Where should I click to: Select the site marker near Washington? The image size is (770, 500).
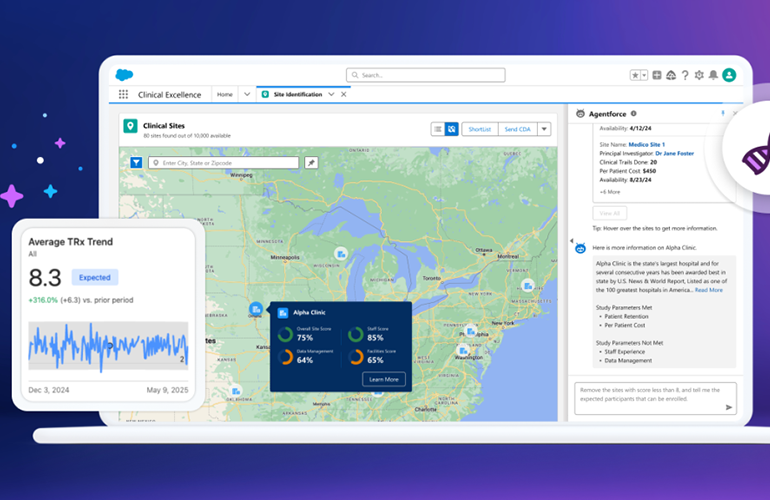pyautogui.click(x=463, y=351)
